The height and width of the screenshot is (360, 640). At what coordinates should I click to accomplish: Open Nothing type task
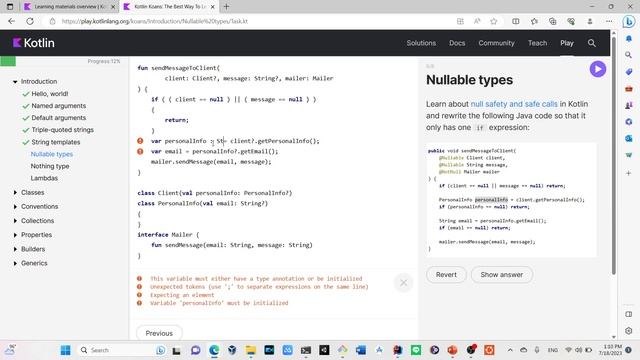point(50,166)
